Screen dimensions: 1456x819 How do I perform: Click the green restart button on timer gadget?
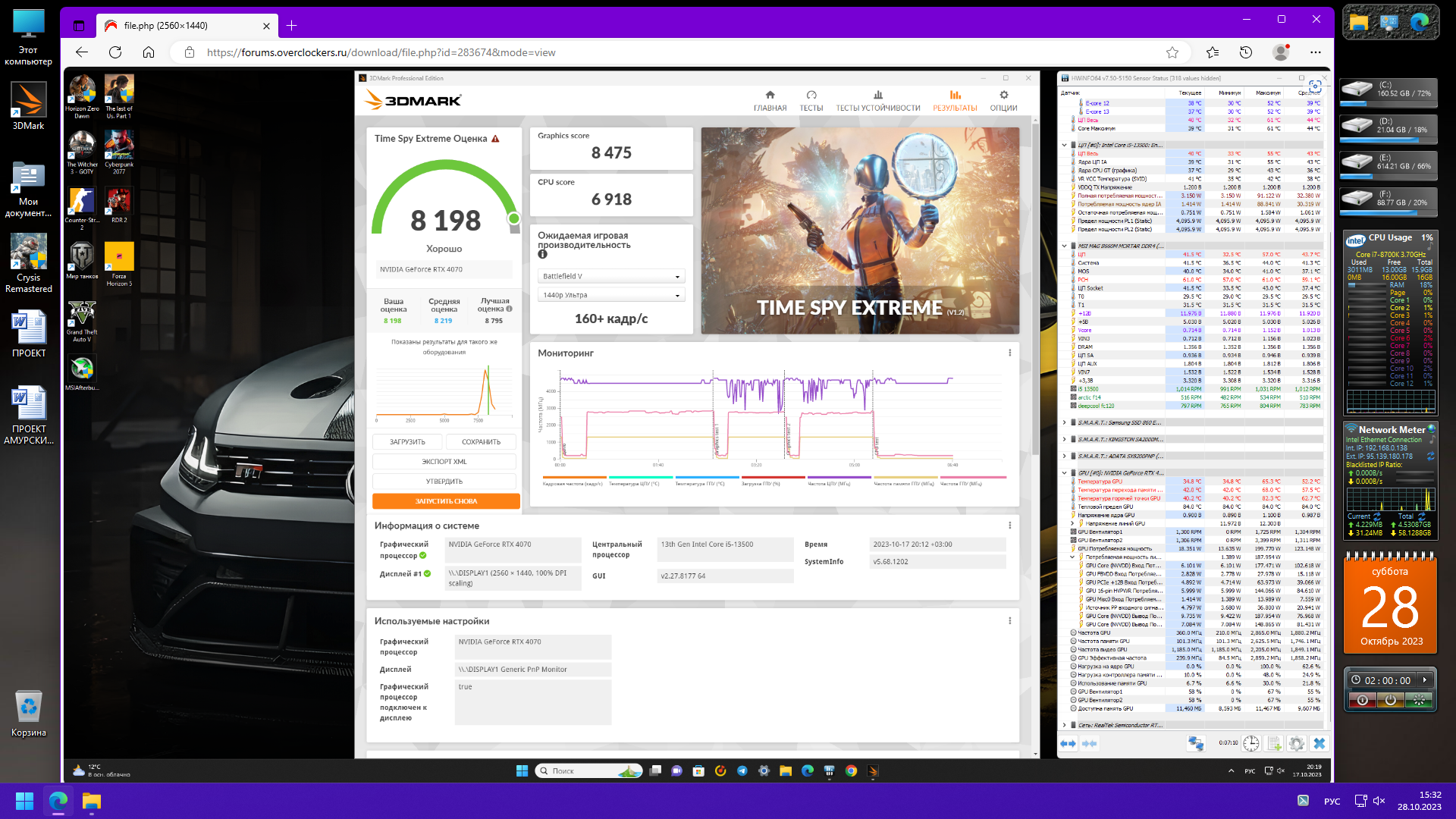1419,700
